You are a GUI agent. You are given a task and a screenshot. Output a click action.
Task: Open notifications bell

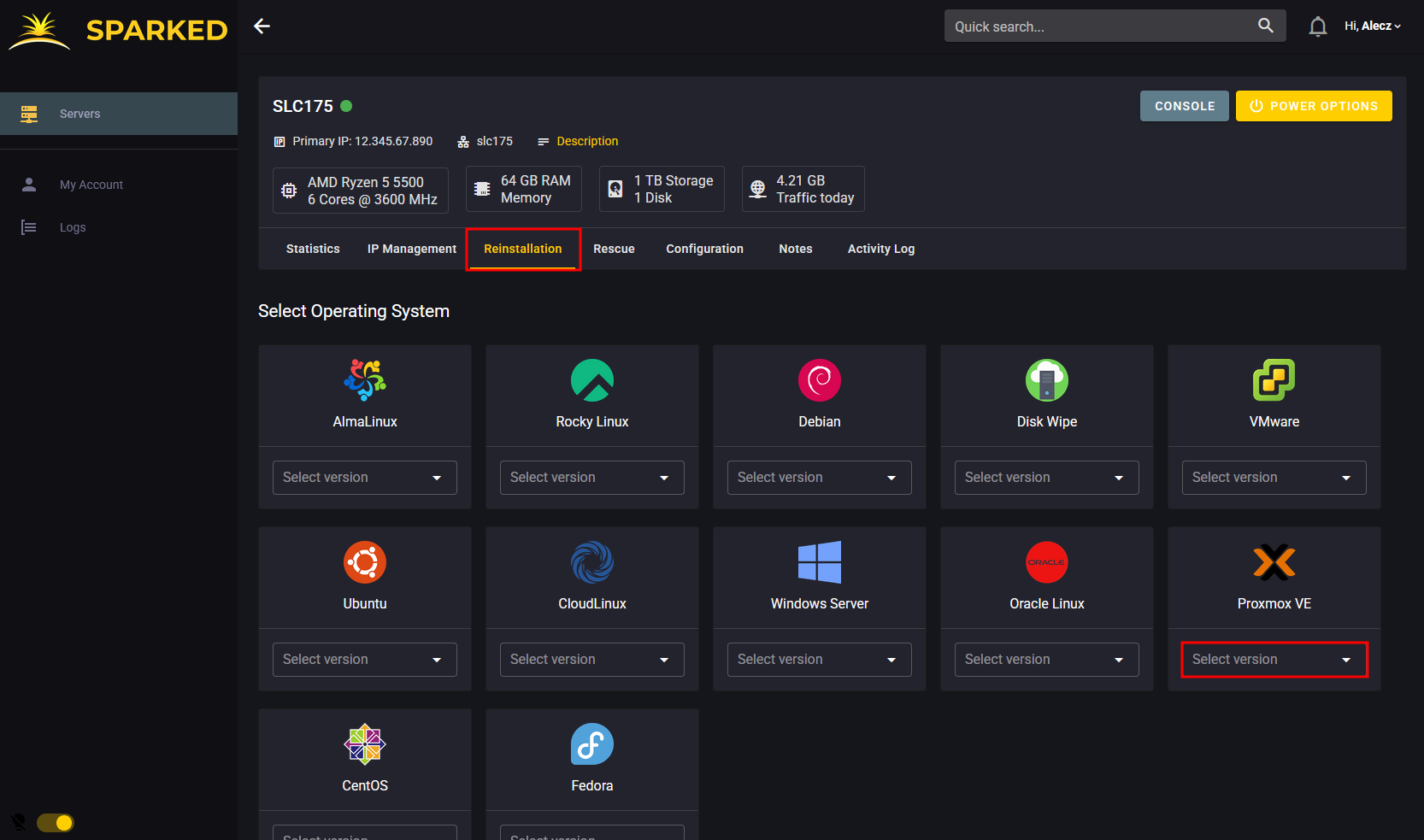tap(1318, 26)
